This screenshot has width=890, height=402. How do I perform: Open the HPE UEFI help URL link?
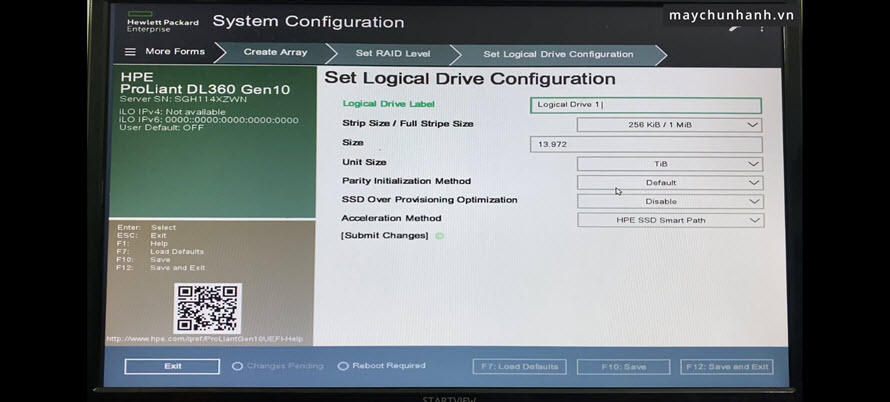(204, 339)
